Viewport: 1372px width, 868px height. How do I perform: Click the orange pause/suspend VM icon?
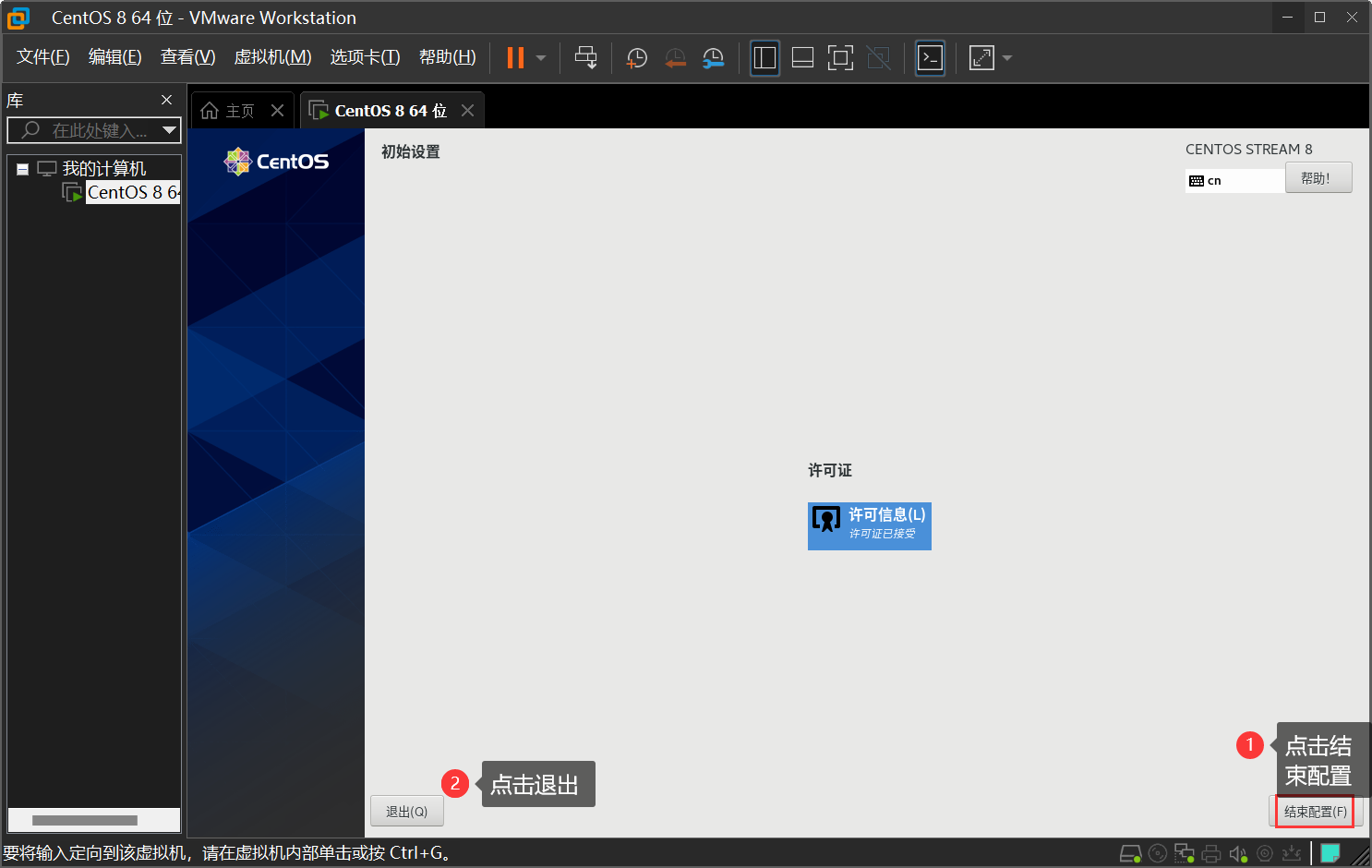(x=515, y=58)
